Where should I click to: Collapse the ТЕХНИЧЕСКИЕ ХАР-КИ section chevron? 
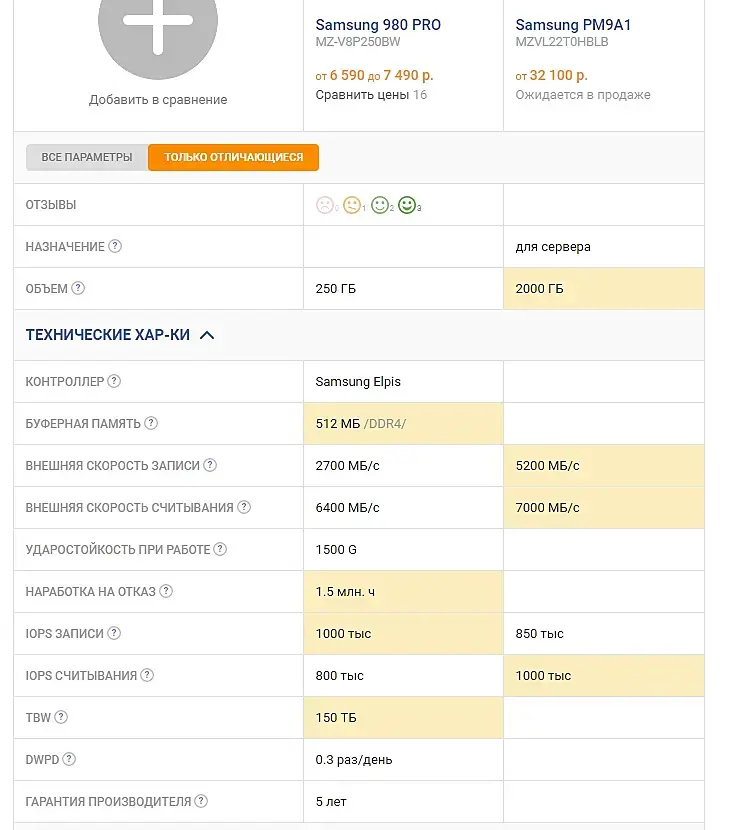tap(207, 335)
